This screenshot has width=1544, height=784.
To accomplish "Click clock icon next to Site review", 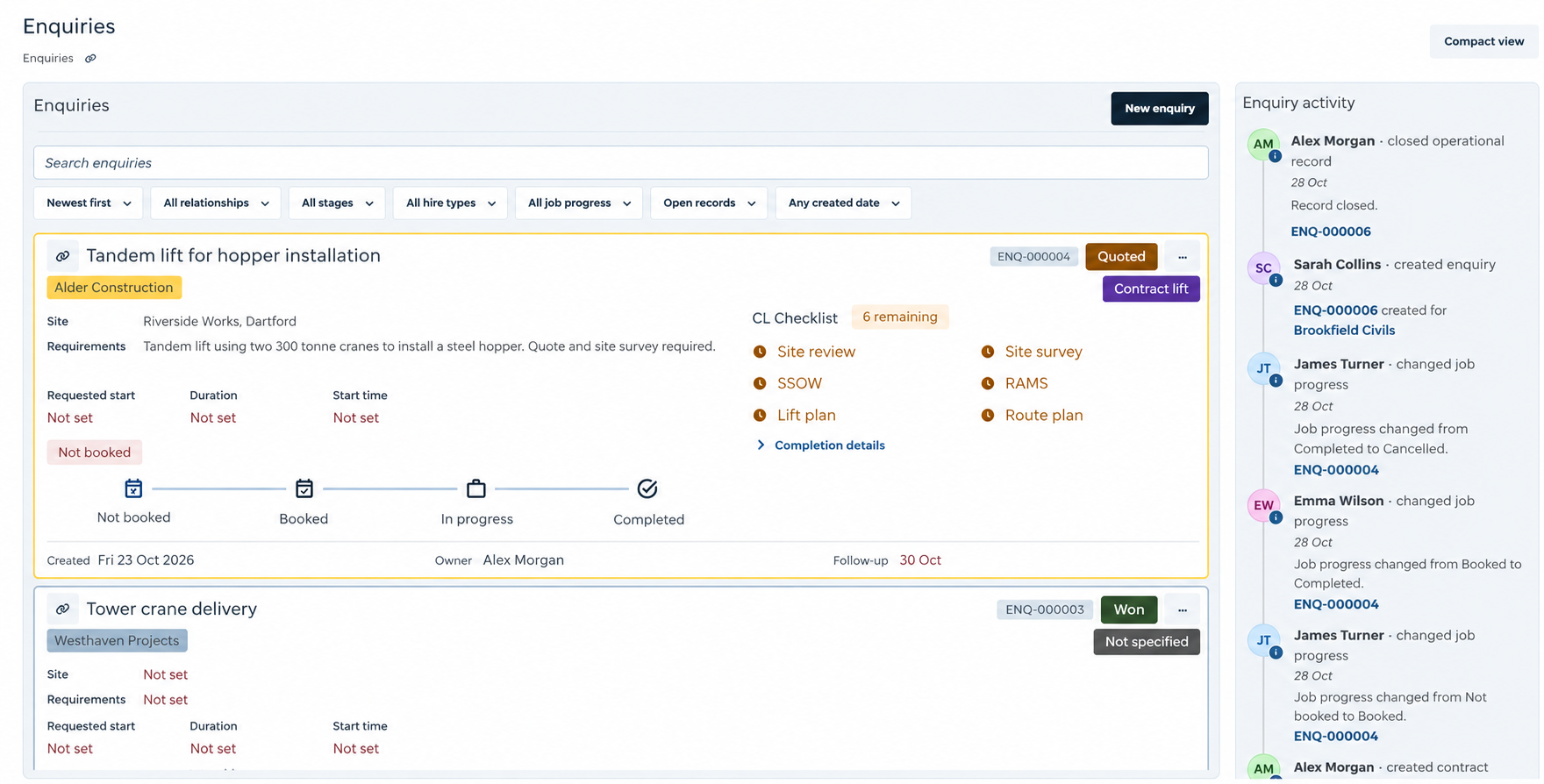I will [x=760, y=352].
